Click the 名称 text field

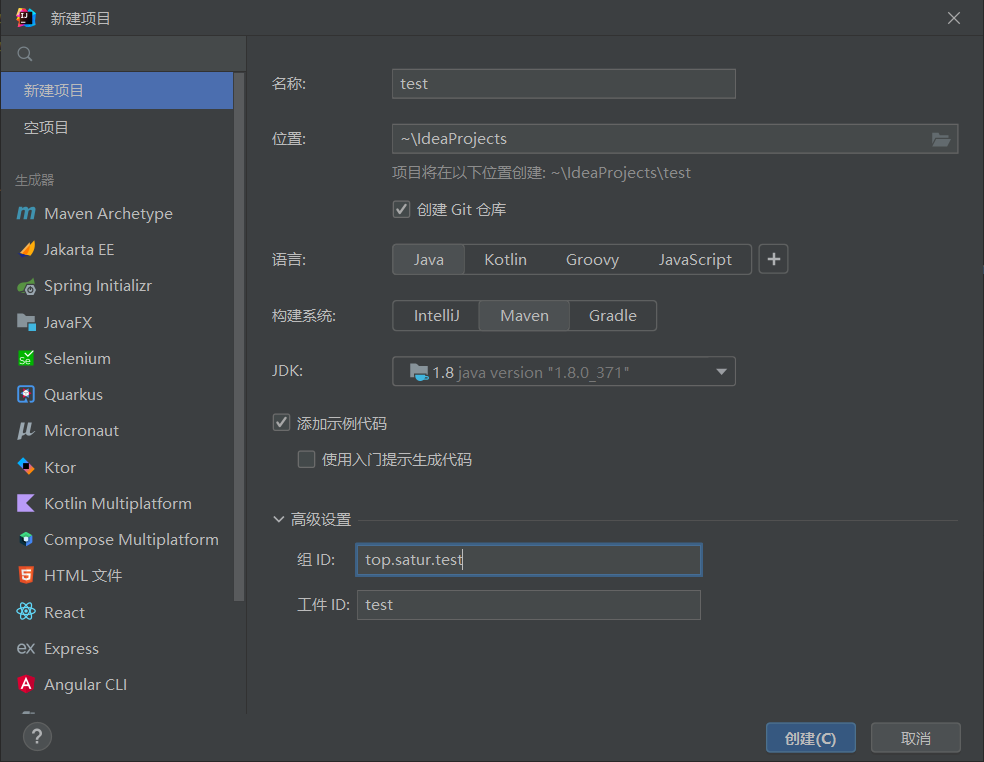(564, 83)
